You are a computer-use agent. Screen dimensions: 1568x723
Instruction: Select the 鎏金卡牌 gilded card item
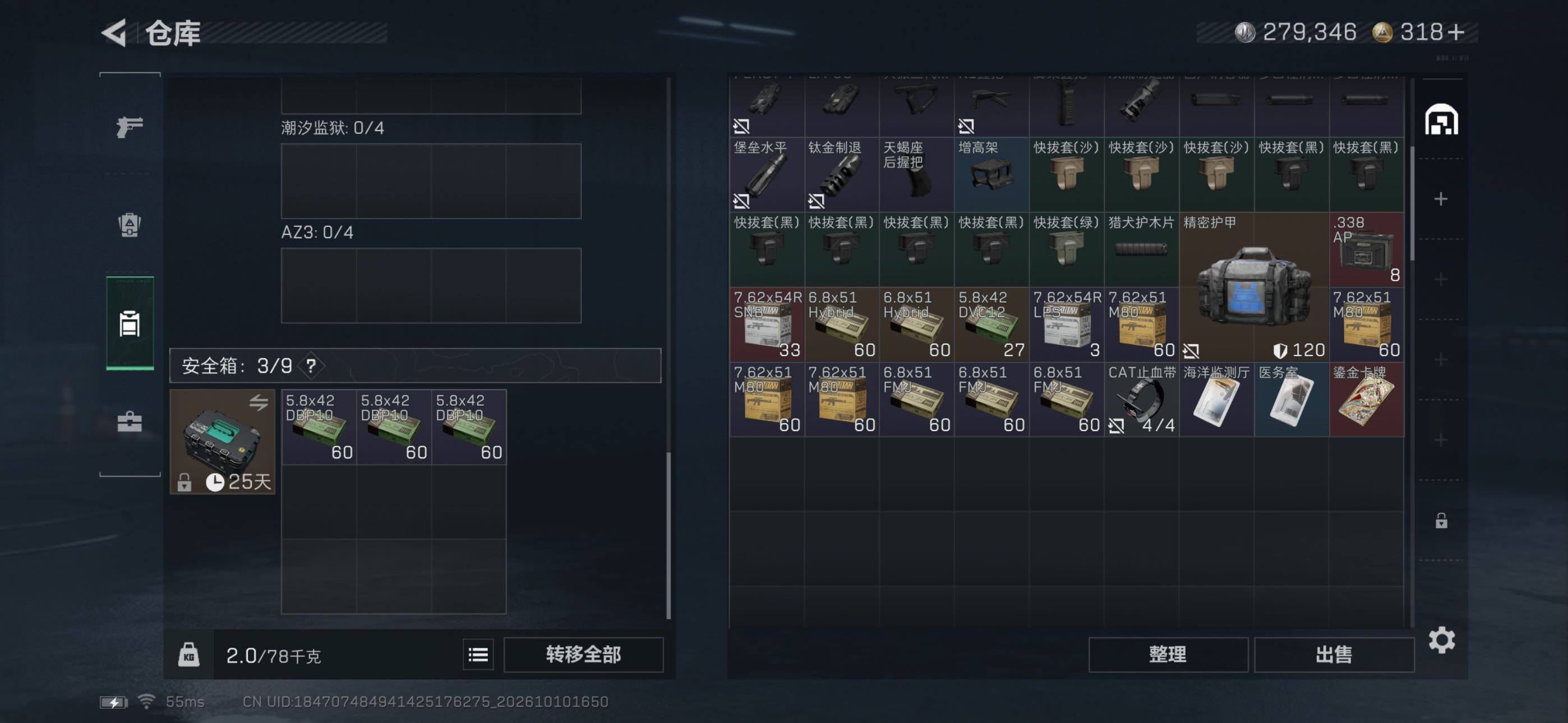[x=1367, y=399]
